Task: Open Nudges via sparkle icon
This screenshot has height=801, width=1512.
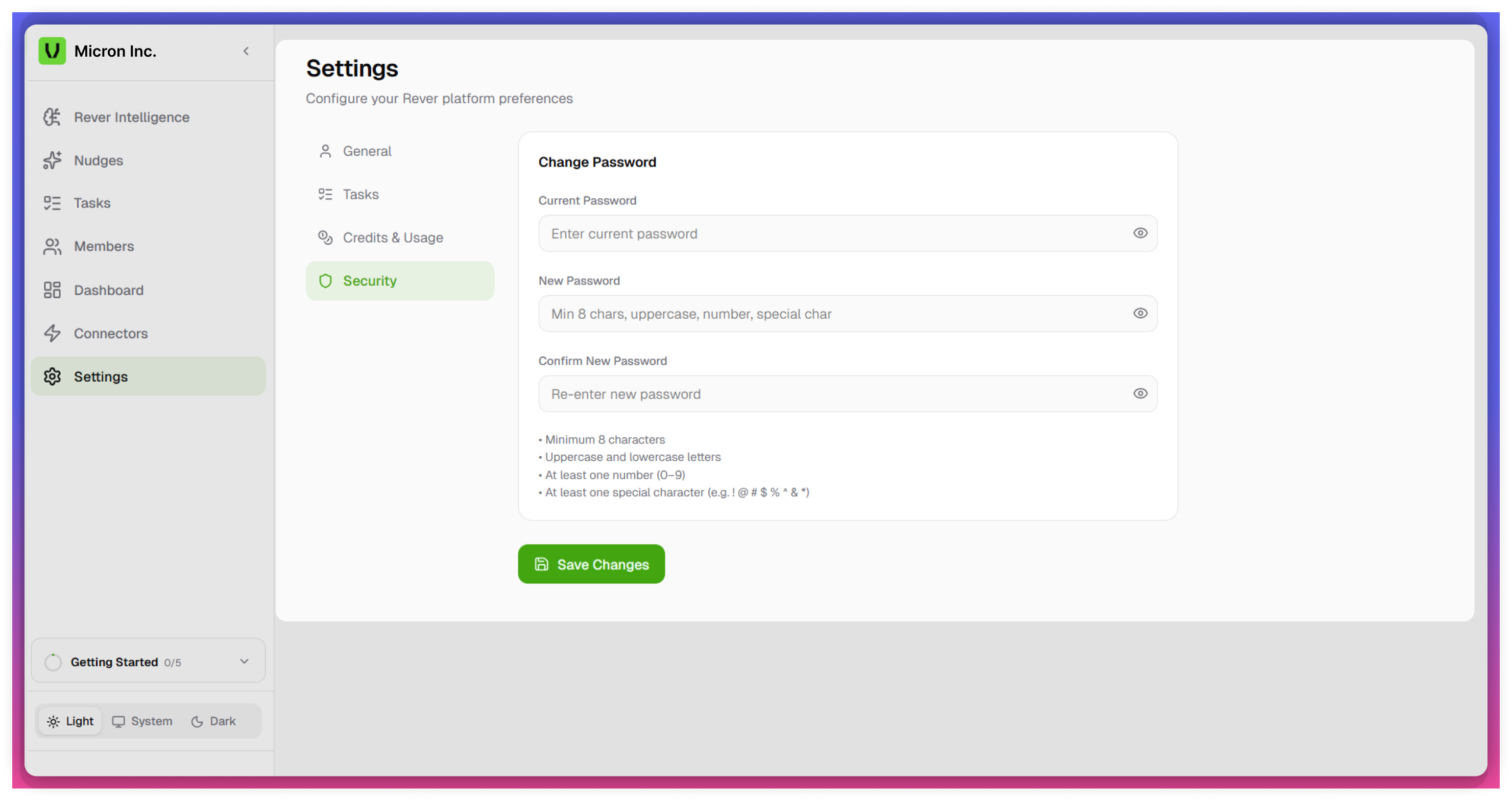Action: point(52,160)
